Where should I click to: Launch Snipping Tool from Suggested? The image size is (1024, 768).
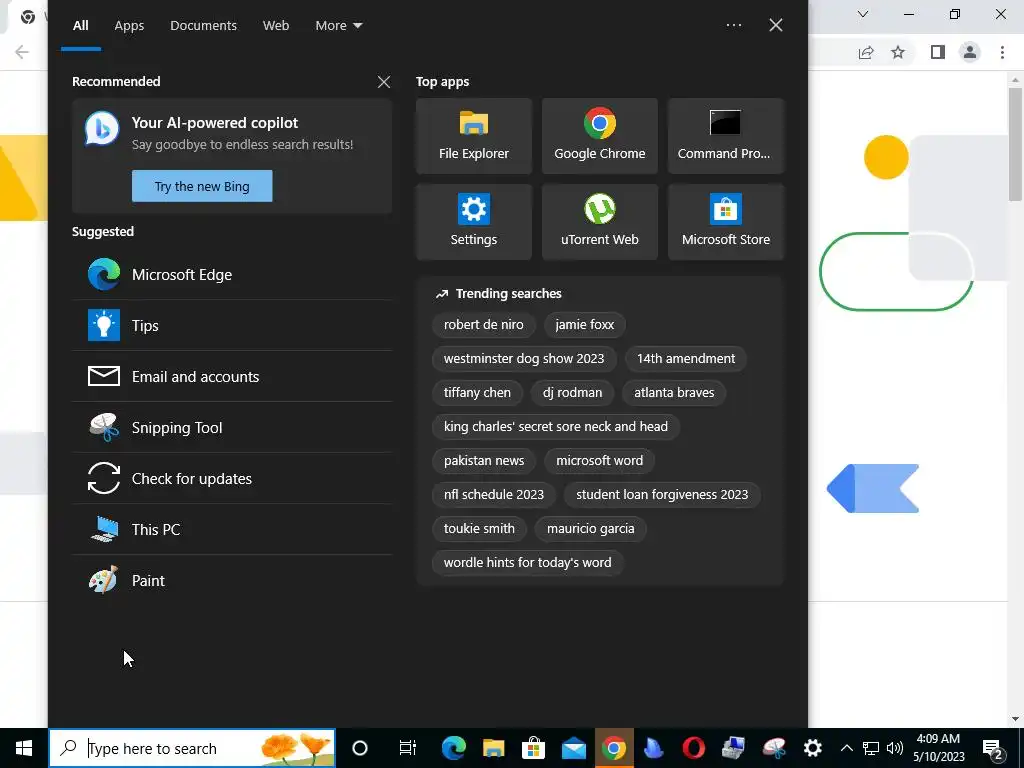(x=232, y=427)
